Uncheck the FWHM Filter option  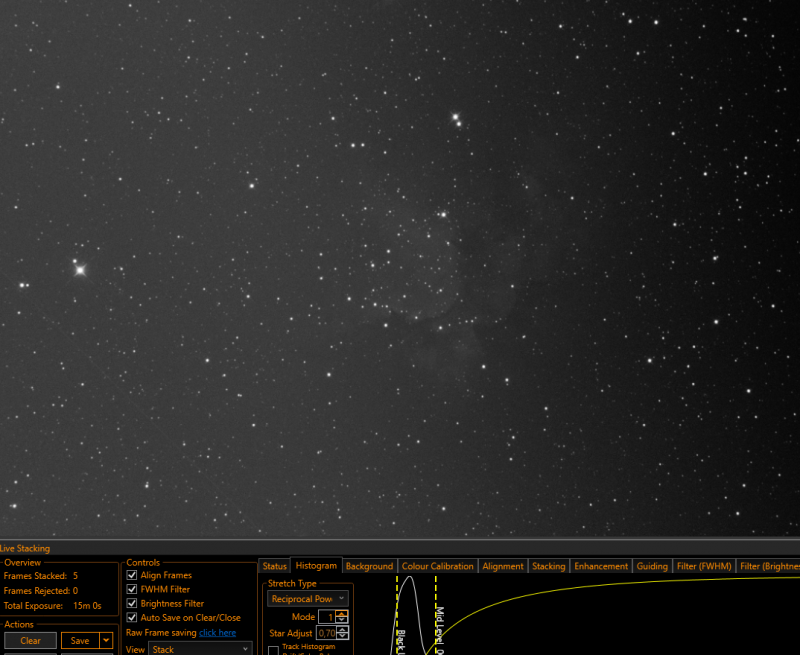(132, 589)
